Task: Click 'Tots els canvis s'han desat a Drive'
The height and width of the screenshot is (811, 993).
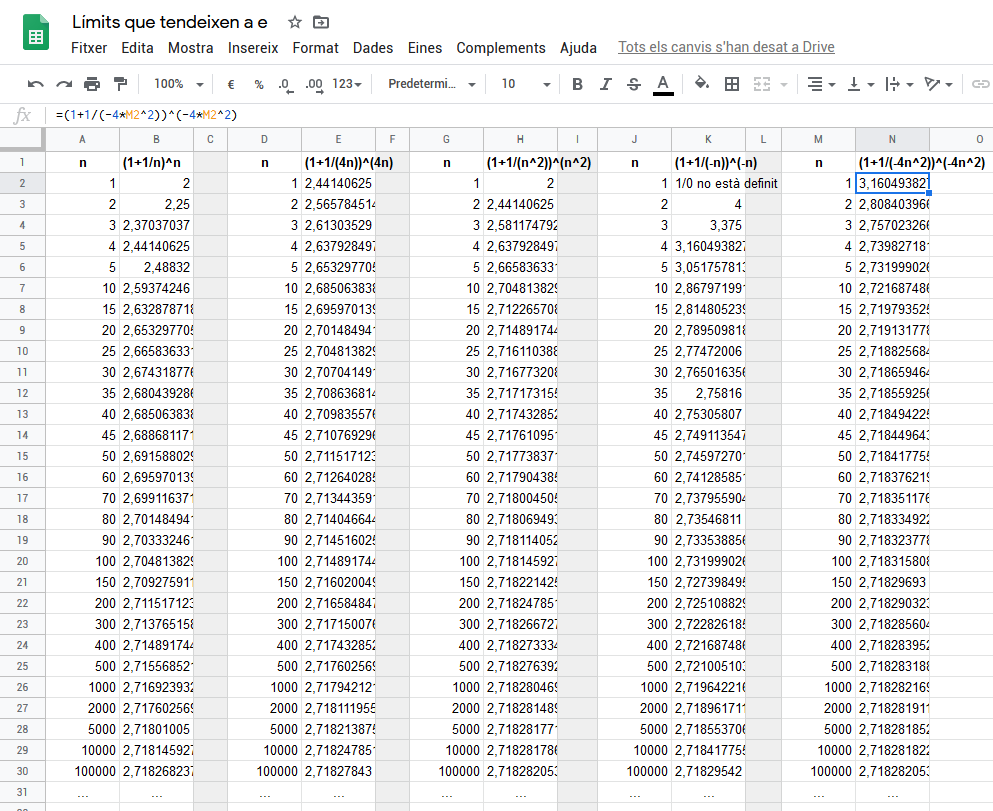Action: click(726, 47)
